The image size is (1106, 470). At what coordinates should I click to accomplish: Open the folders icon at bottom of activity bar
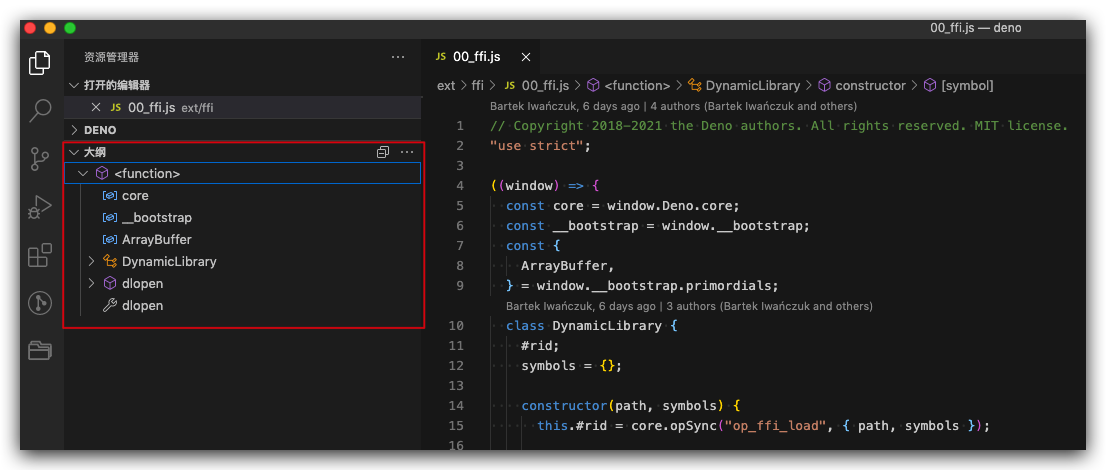40,350
